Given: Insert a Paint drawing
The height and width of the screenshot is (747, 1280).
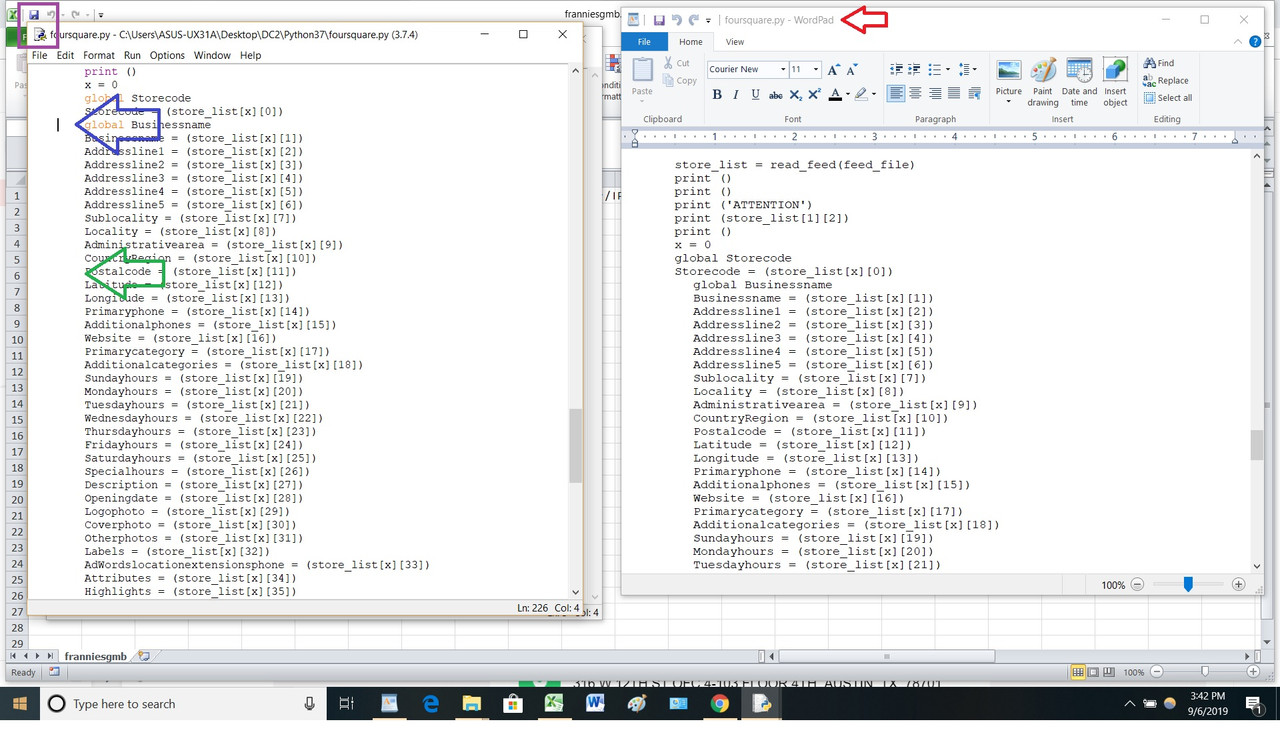Looking at the screenshot, I should tap(1043, 82).
